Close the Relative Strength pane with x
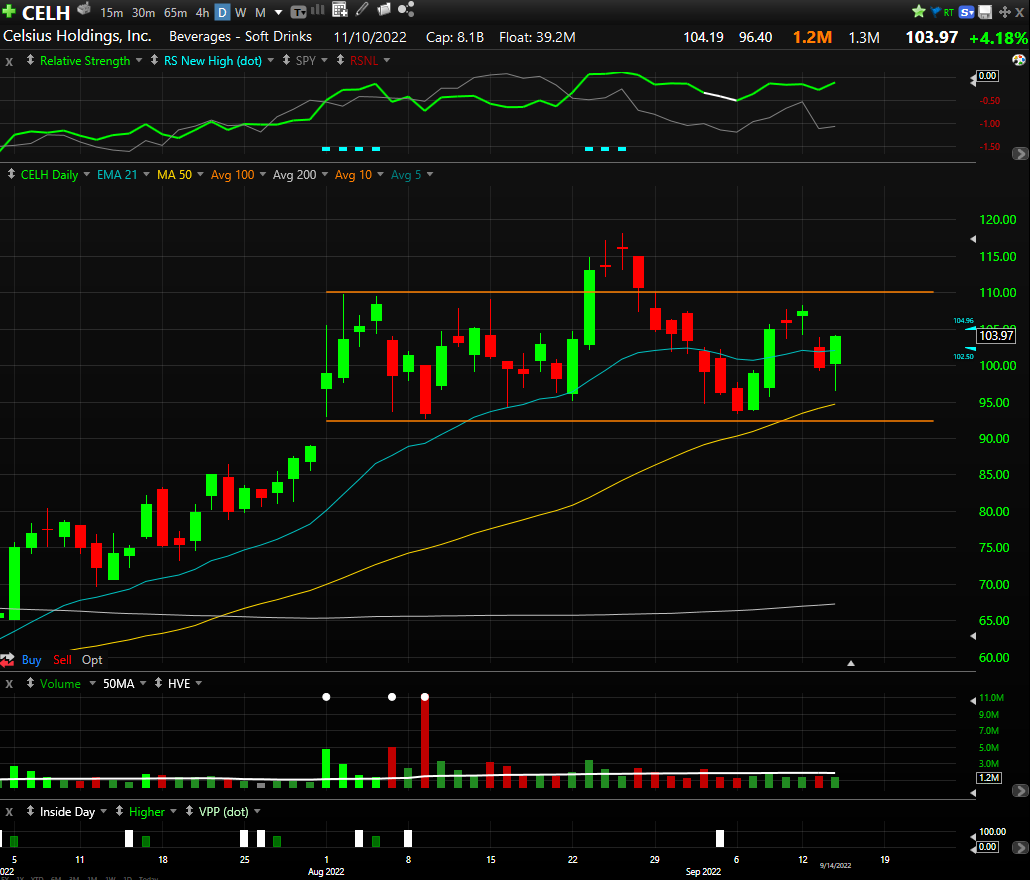Image resolution: width=1030 pixels, height=880 pixels. pyautogui.click(x=9, y=62)
